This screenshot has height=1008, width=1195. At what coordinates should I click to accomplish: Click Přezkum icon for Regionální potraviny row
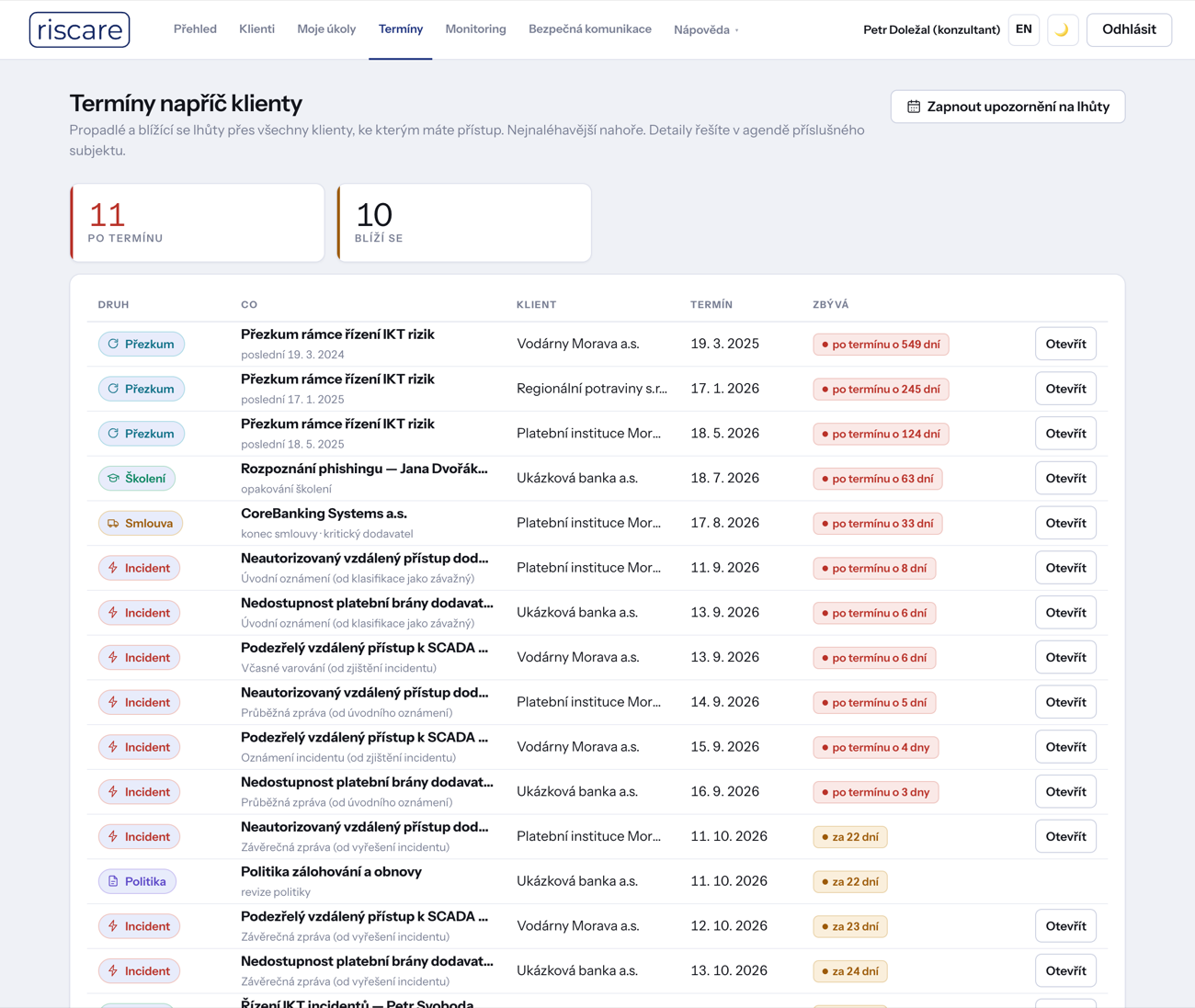coord(113,389)
